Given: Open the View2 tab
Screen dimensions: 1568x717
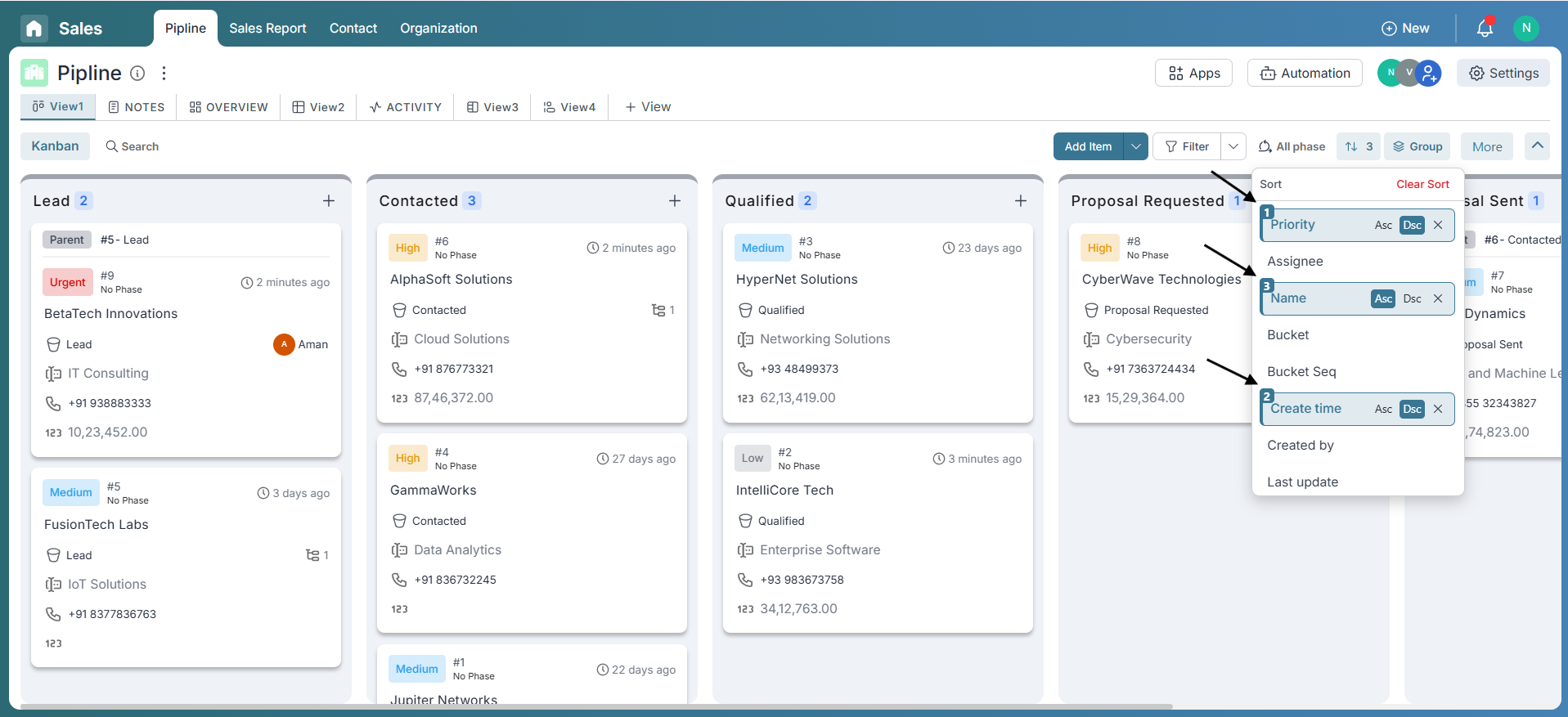Looking at the screenshot, I should (318, 107).
